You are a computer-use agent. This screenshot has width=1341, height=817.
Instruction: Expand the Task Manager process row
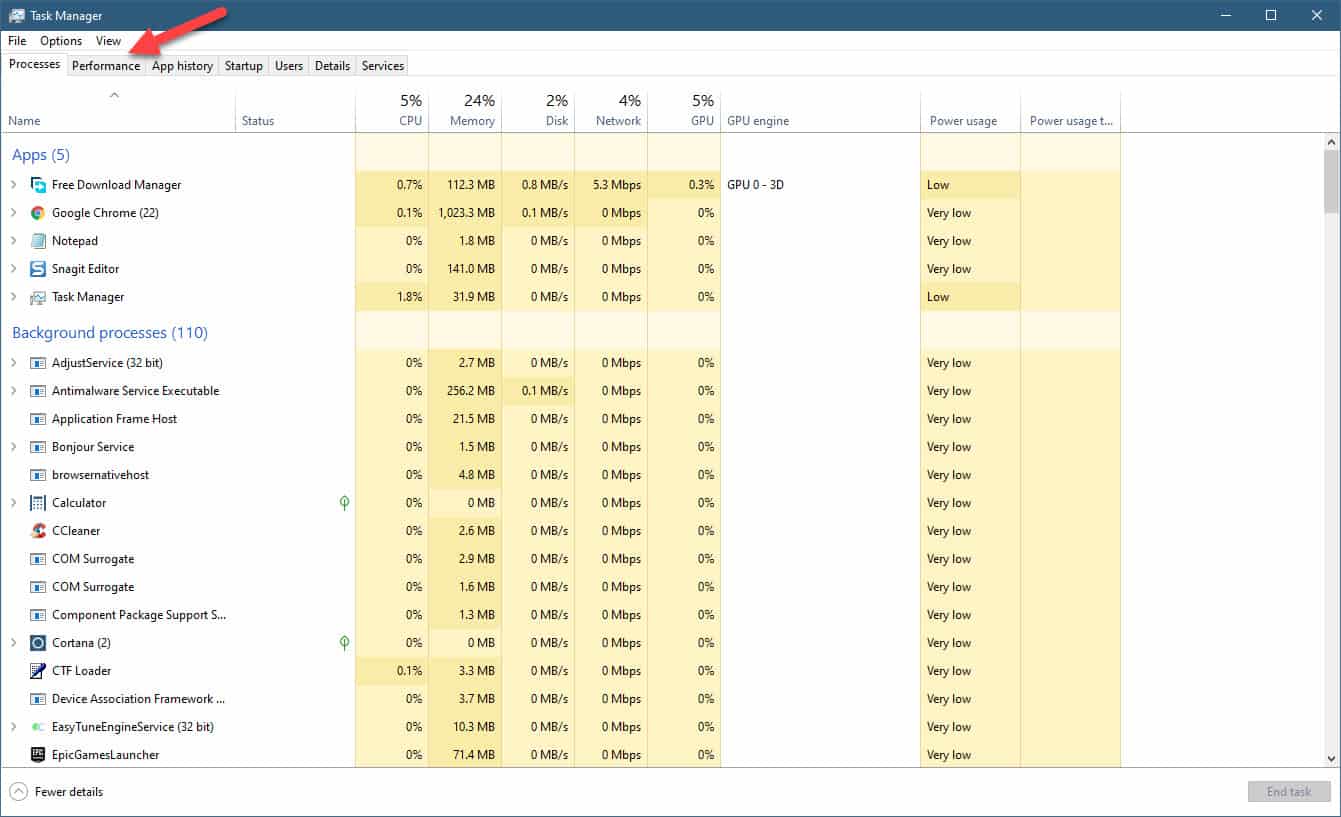(14, 297)
